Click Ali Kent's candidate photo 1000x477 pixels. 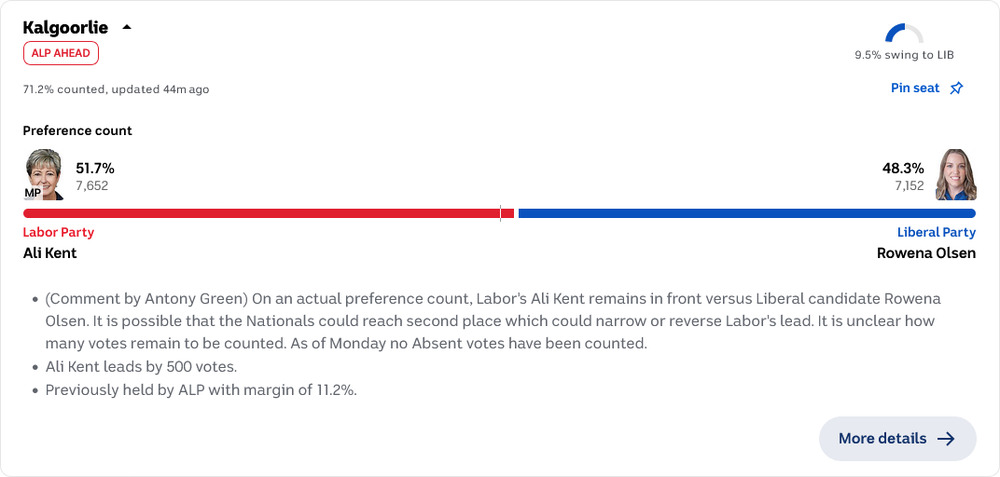pyautogui.click(x=44, y=175)
